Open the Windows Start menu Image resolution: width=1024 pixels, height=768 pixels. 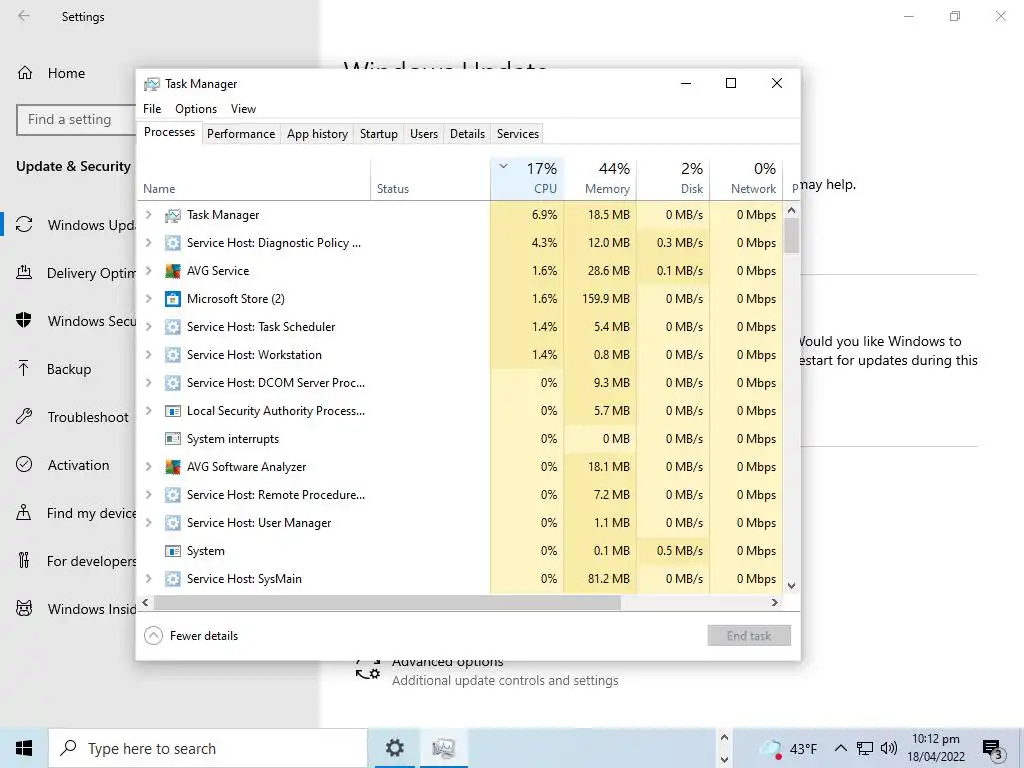(24, 748)
